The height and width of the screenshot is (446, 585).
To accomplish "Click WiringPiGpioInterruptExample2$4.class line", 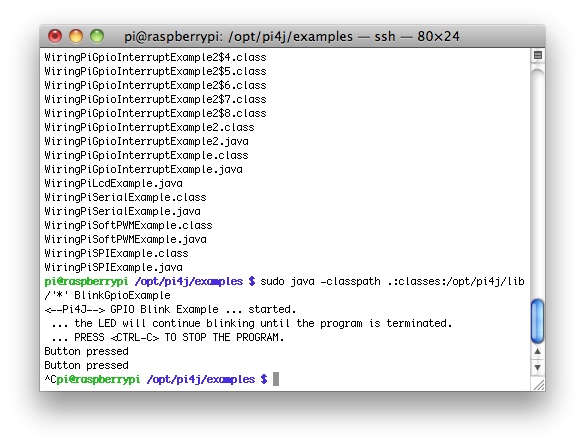I will pos(155,57).
